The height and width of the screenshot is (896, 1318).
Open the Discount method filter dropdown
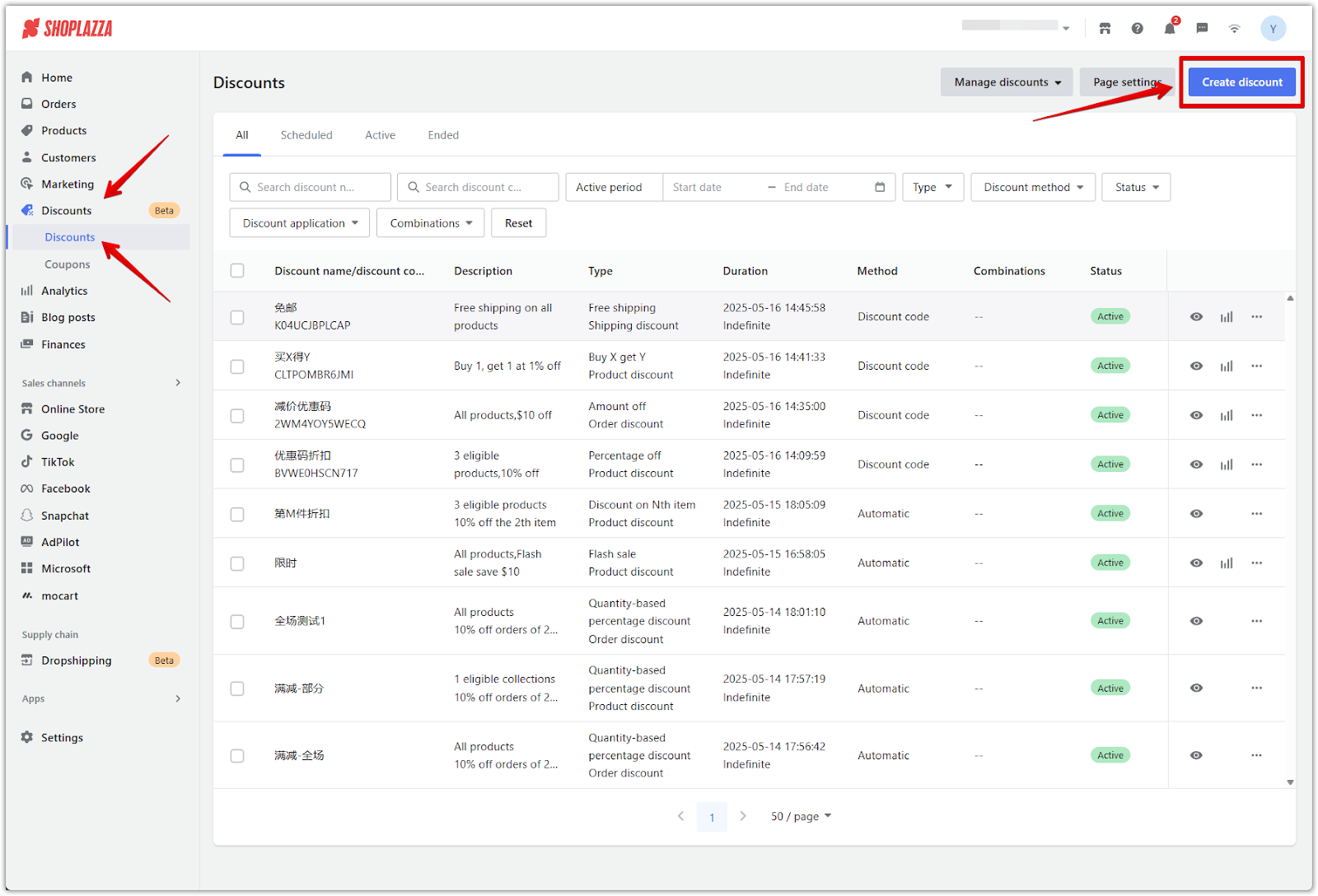[x=1033, y=187]
